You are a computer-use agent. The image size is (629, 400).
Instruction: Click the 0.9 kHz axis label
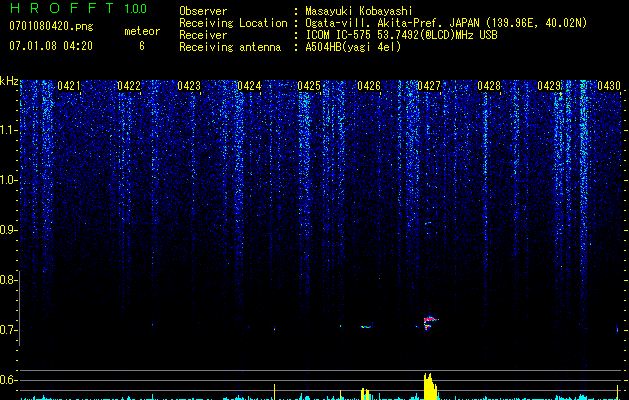(x=8, y=230)
